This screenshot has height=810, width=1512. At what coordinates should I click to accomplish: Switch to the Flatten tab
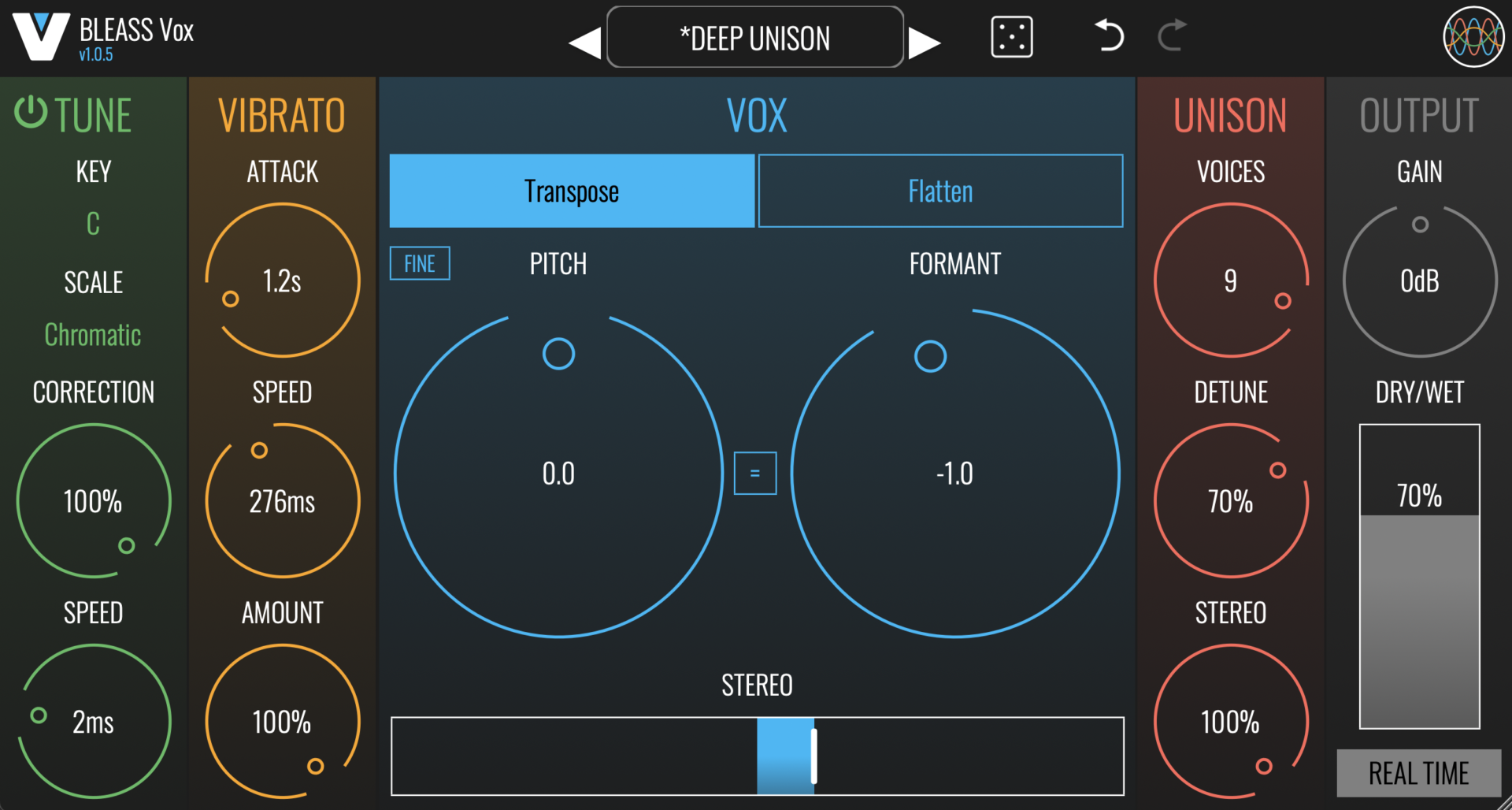(940, 191)
